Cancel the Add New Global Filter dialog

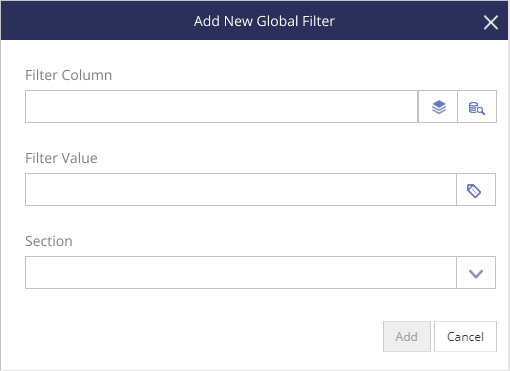pyautogui.click(x=465, y=337)
